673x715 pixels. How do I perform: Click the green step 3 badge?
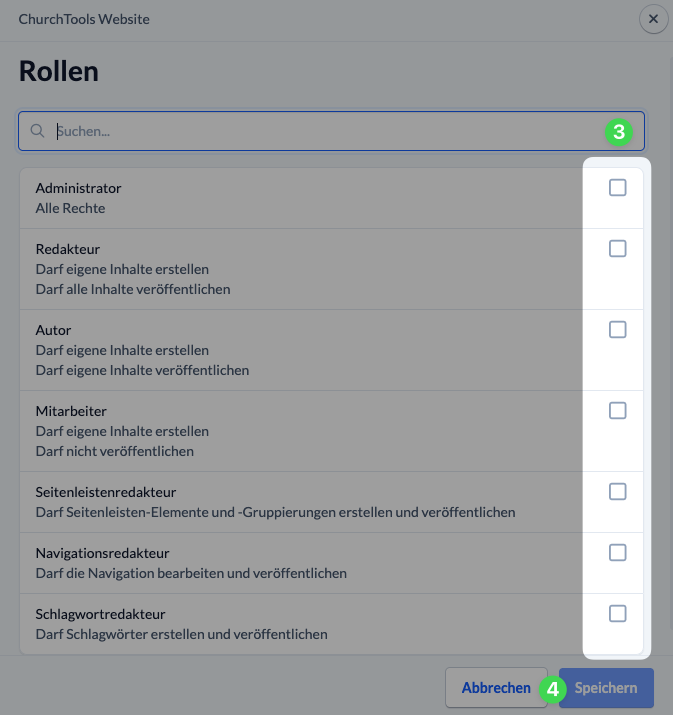click(x=619, y=131)
